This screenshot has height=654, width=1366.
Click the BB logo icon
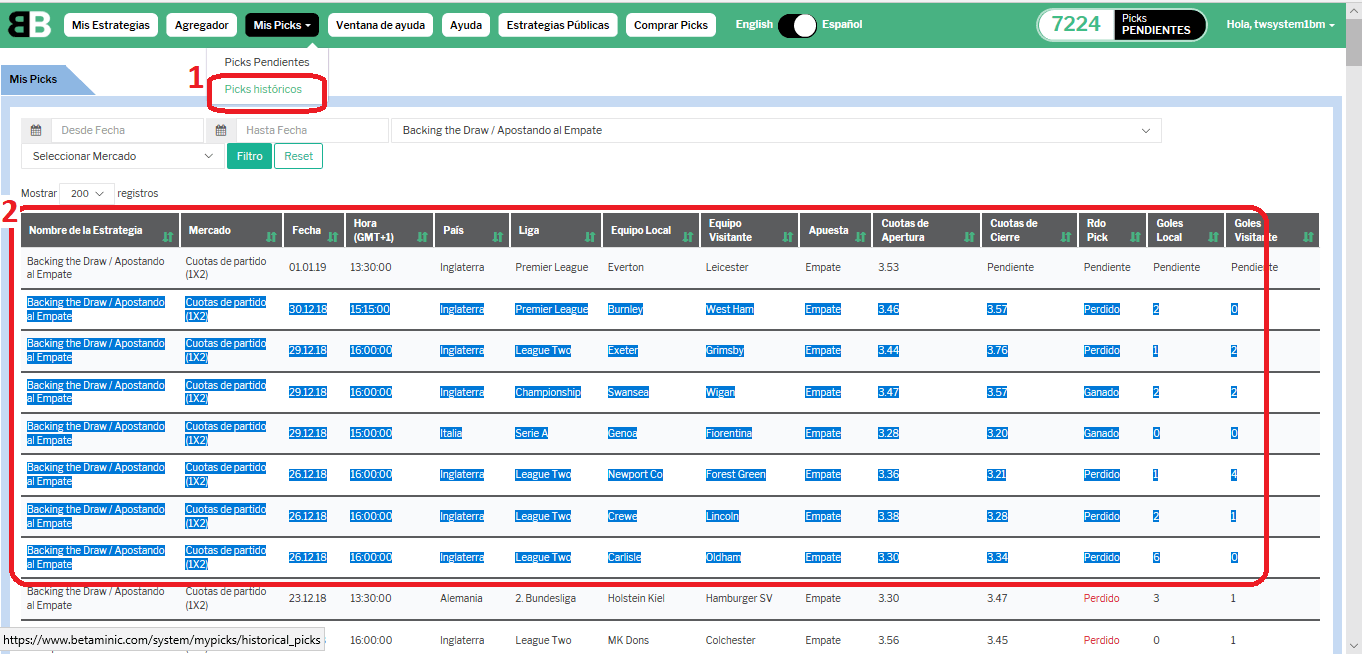click(x=29, y=25)
